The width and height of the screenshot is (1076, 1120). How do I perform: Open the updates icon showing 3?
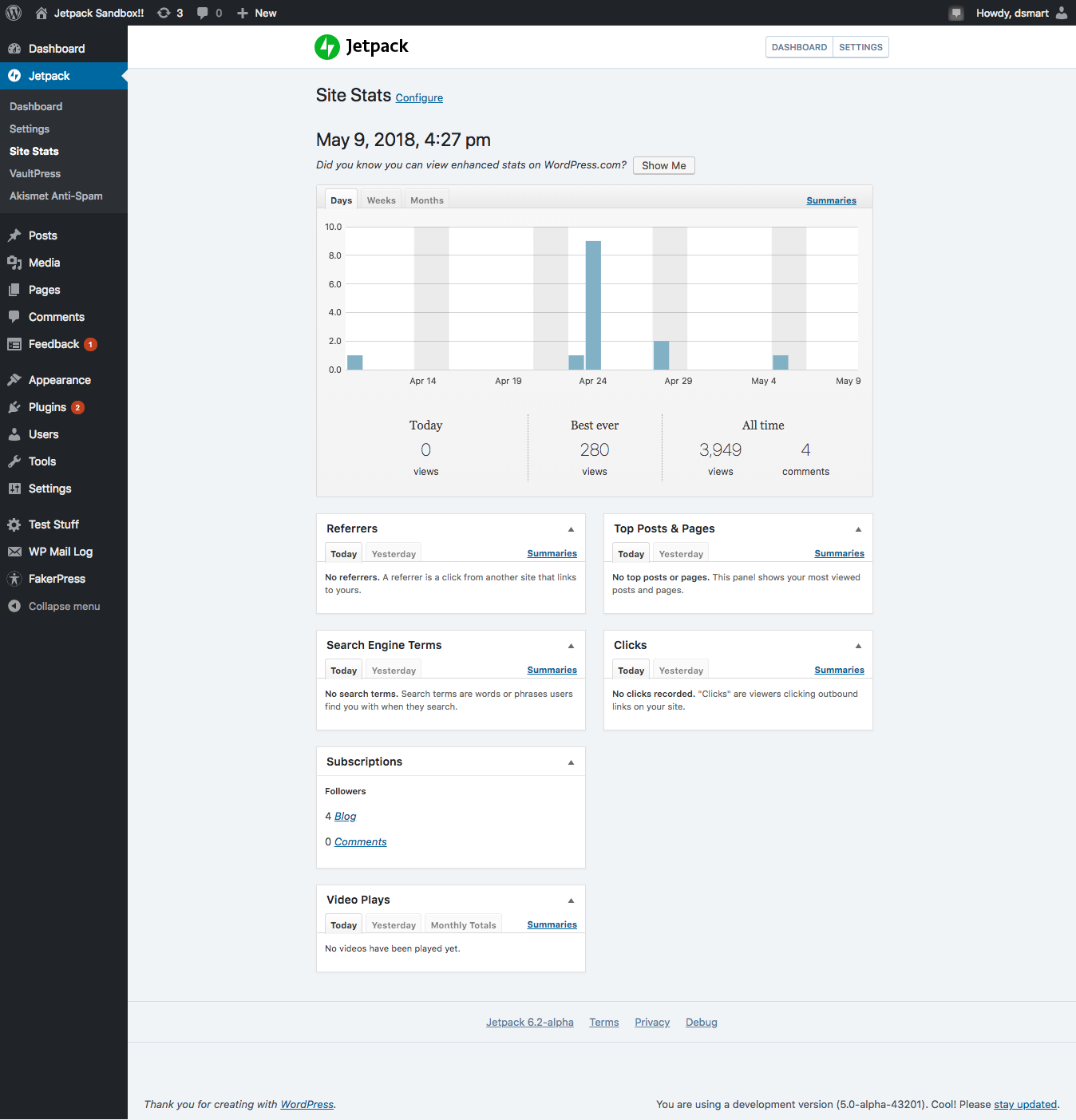(x=164, y=13)
